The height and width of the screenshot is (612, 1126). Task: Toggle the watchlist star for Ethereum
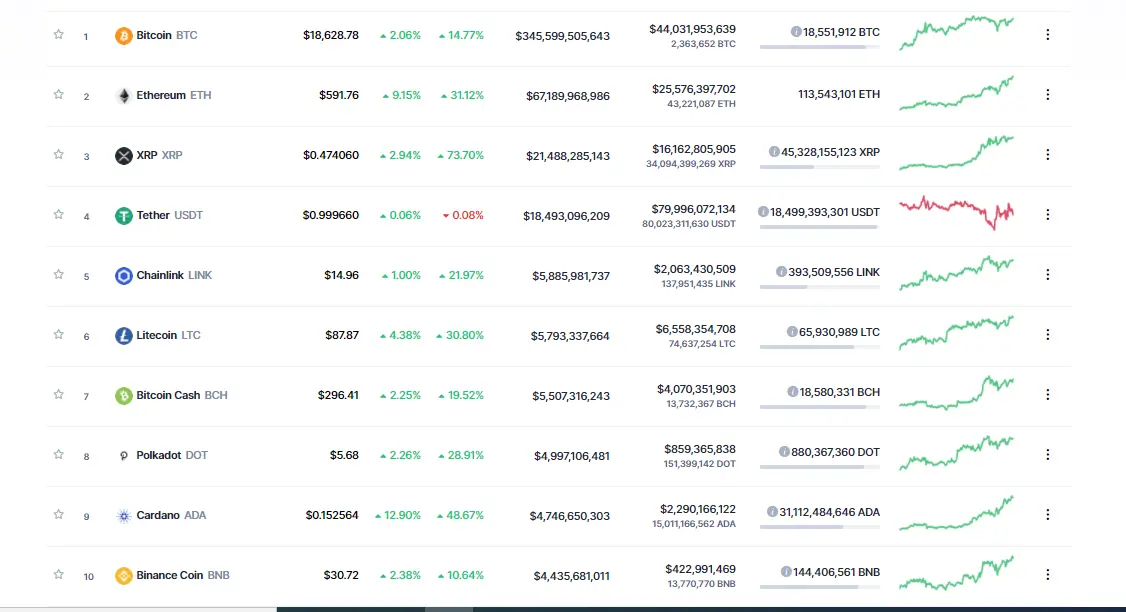58,95
